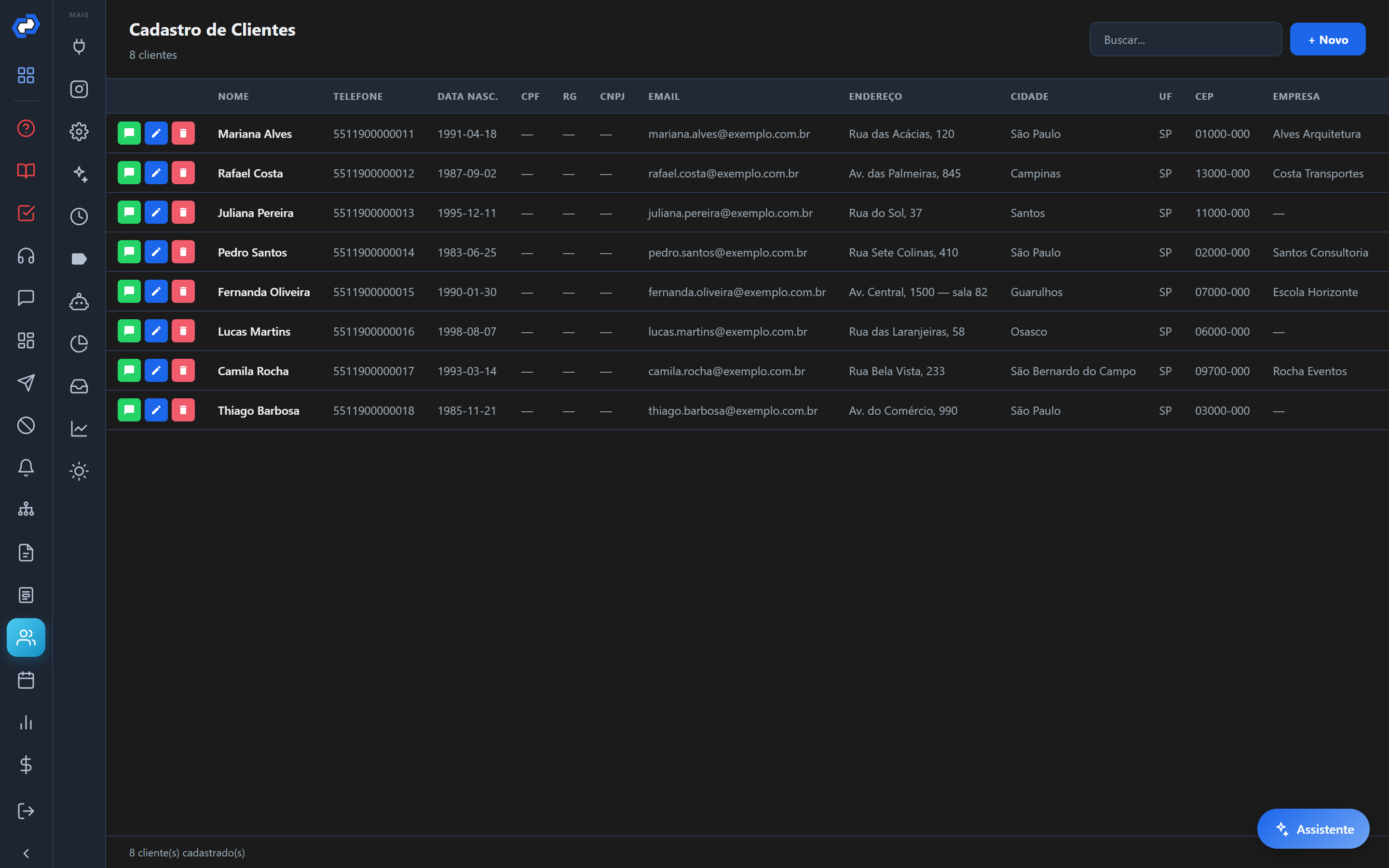Open chat with Camila Rocha

[x=129, y=370]
